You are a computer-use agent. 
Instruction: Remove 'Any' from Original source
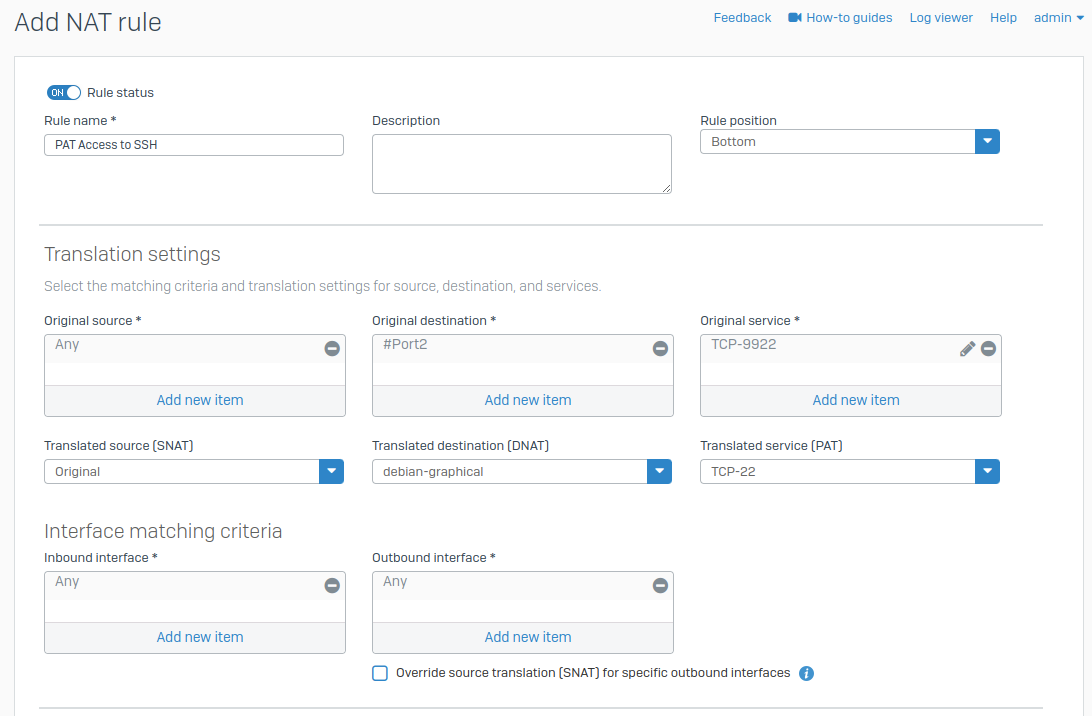(x=332, y=349)
